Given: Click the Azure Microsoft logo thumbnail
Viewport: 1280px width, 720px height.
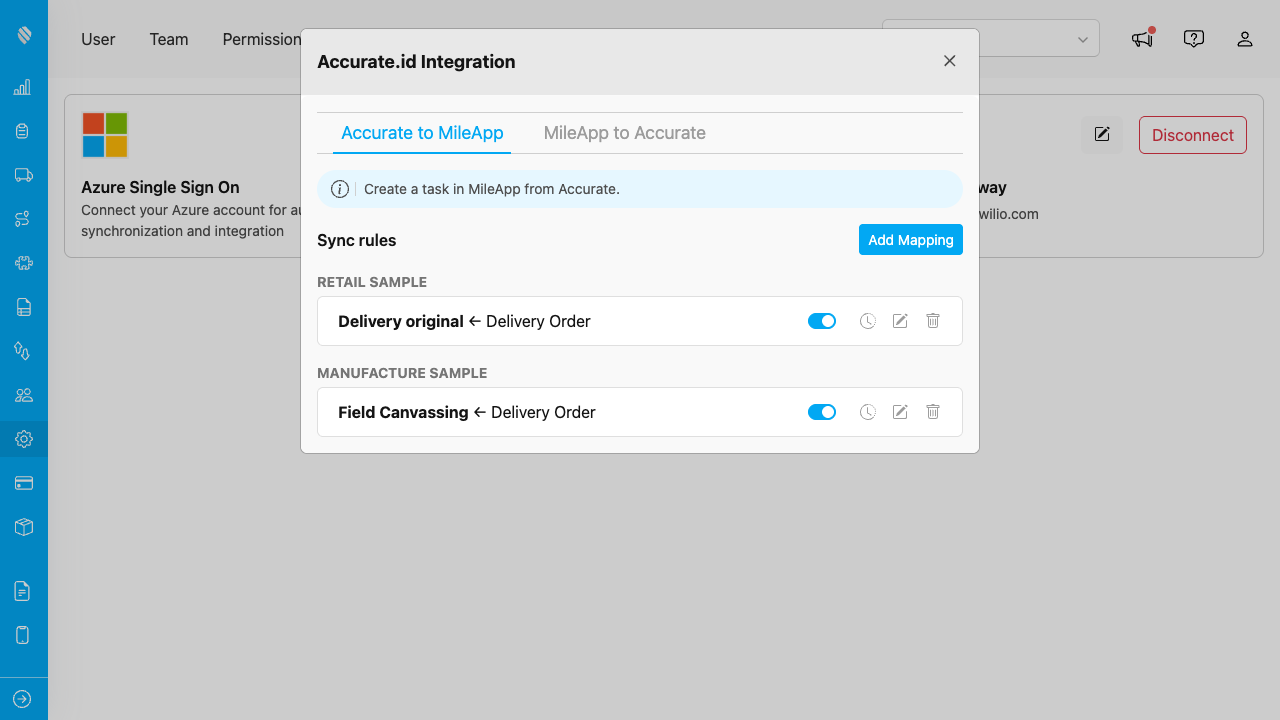Looking at the screenshot, I should [105, 135].
